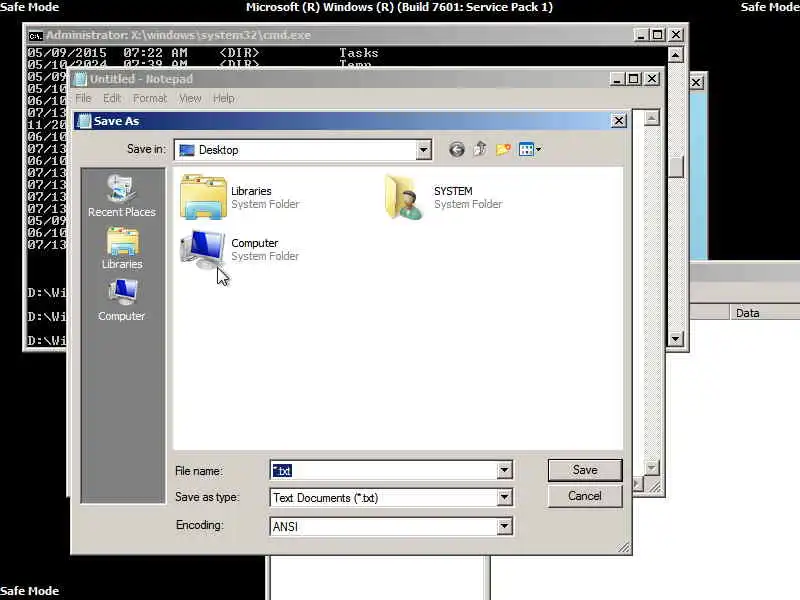Viewport: 800px width, 600px height.
Task: Click the Text Documents (*.txt) type field
Action: 384,497
